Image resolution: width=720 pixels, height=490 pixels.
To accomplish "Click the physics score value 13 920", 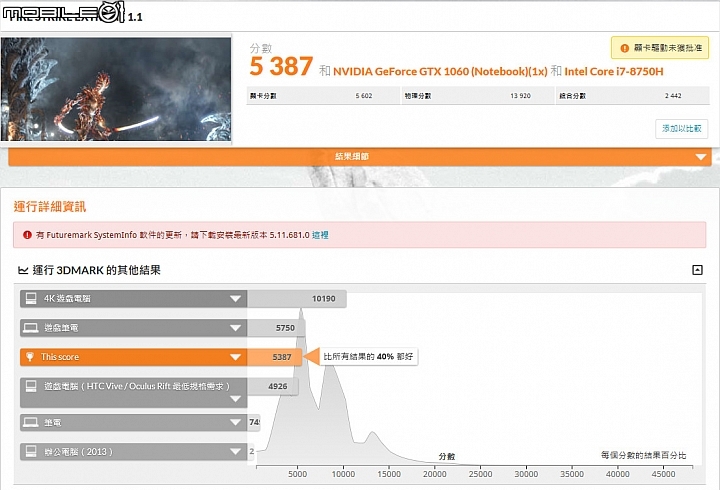I will pos(520,96).
